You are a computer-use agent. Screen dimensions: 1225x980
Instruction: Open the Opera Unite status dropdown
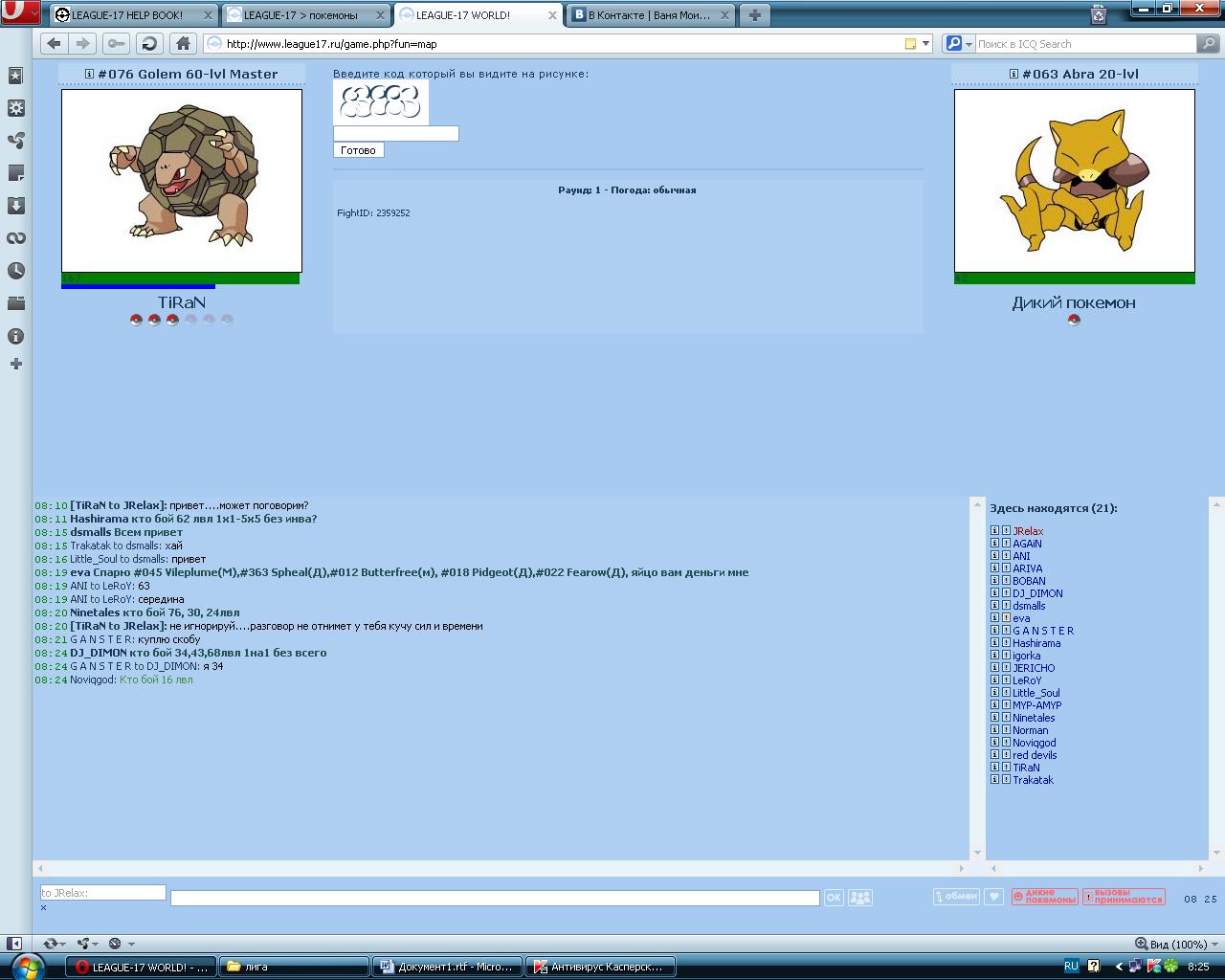pos(87,944)
